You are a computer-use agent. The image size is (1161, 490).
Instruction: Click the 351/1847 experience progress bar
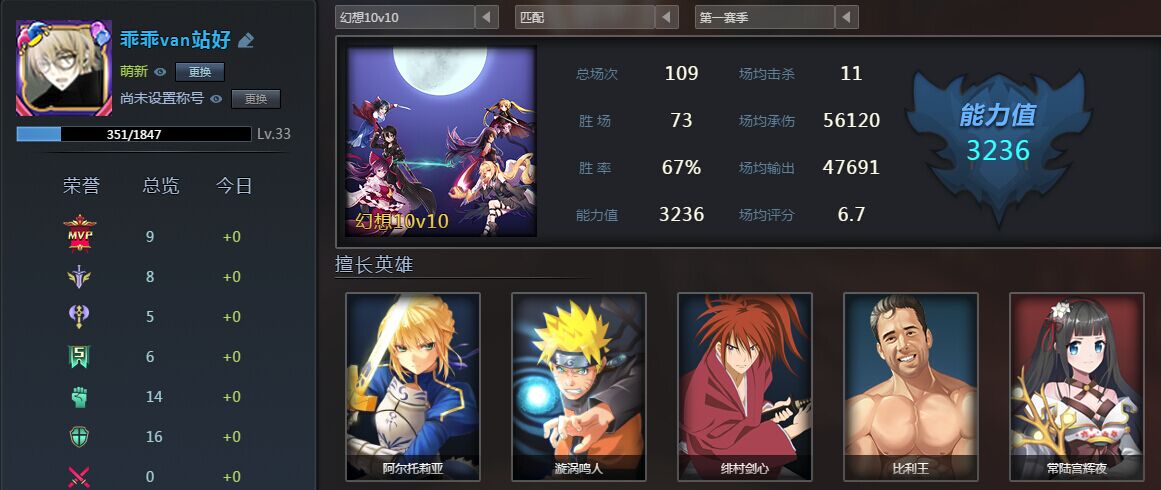pyautogui.click(x=134, y=134)
